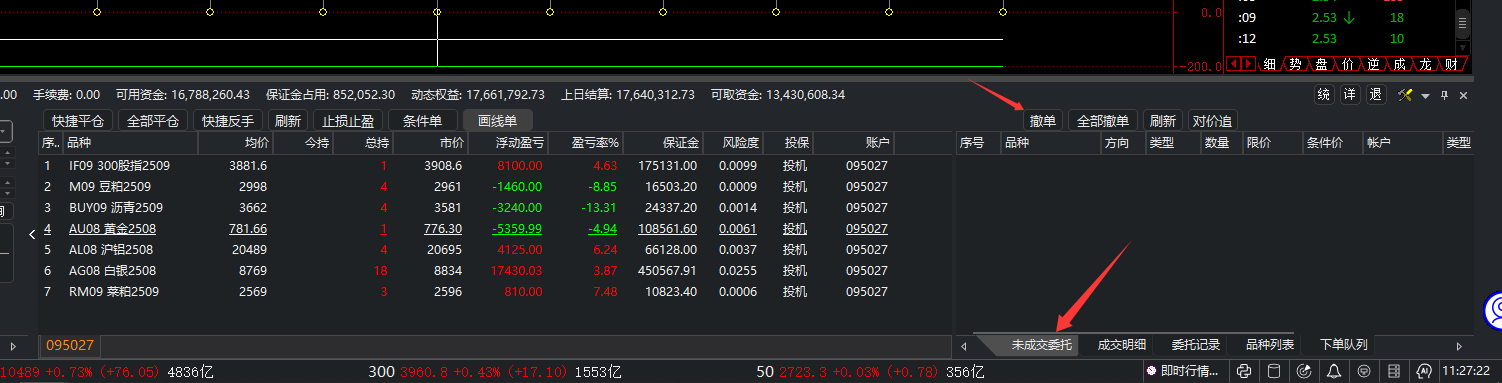Select the 势 tab in quote panel
This screenshot has height=383, width=1502.
pos(1296,64)
